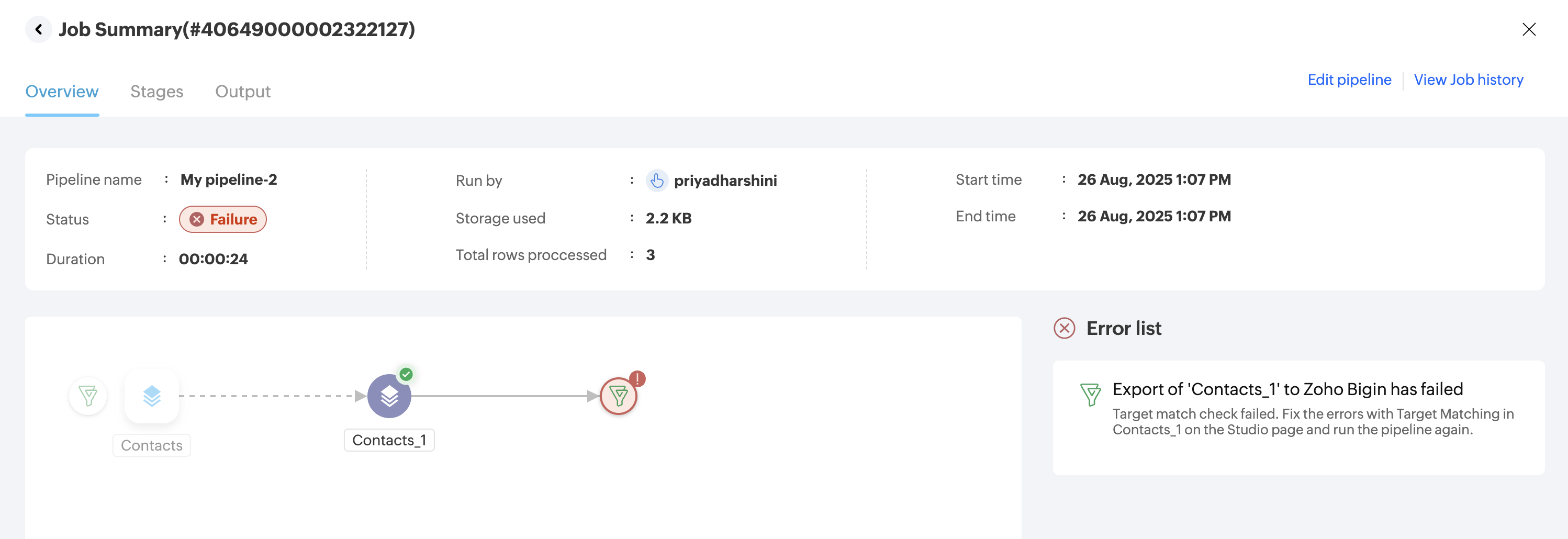Select the purple Contacts_1 stage node
Image resolution: width=1568 pixels, height=539 pixels.
(x=389, y=397)
